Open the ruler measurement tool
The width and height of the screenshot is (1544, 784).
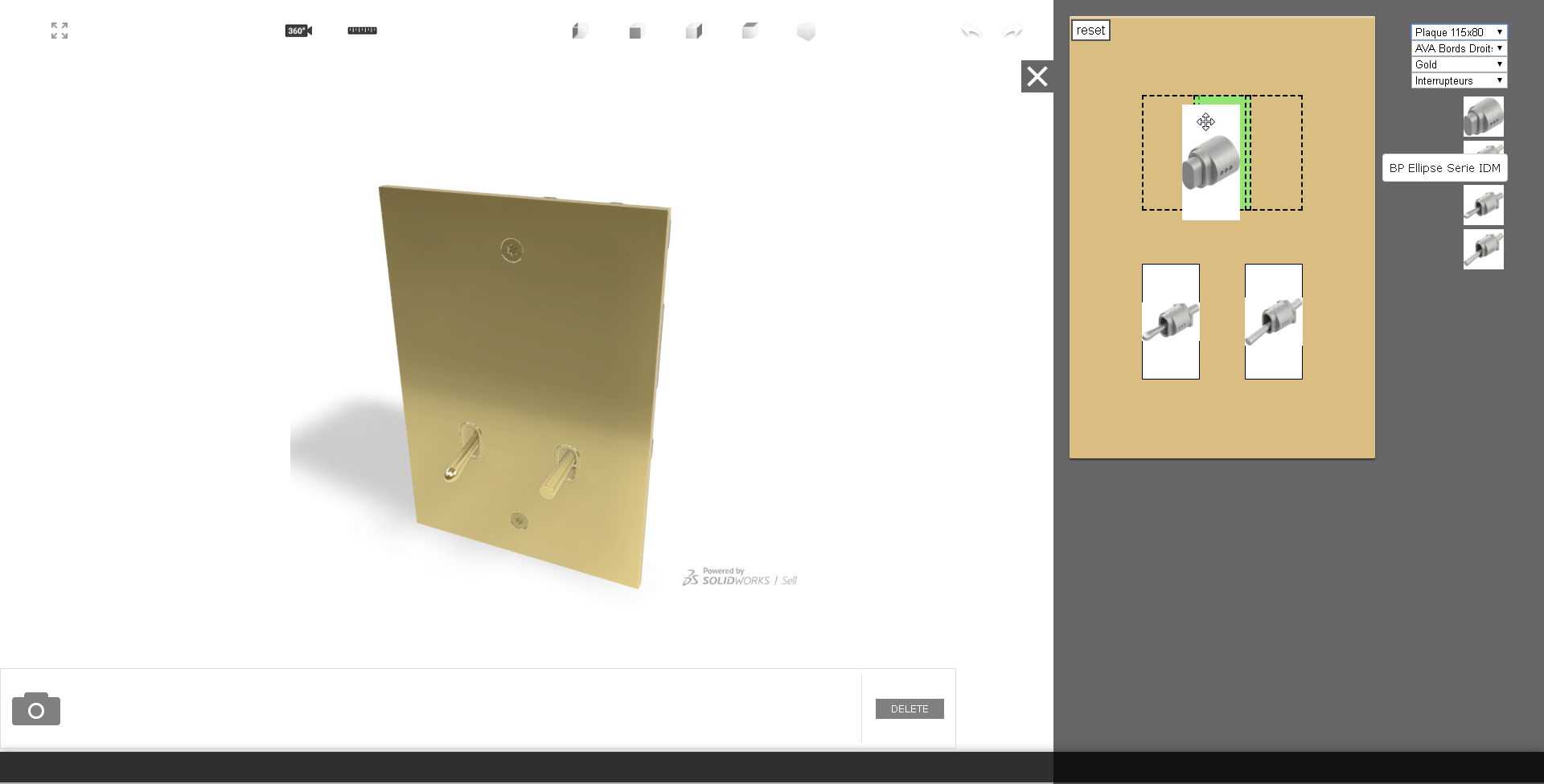(x=362, y=31)
